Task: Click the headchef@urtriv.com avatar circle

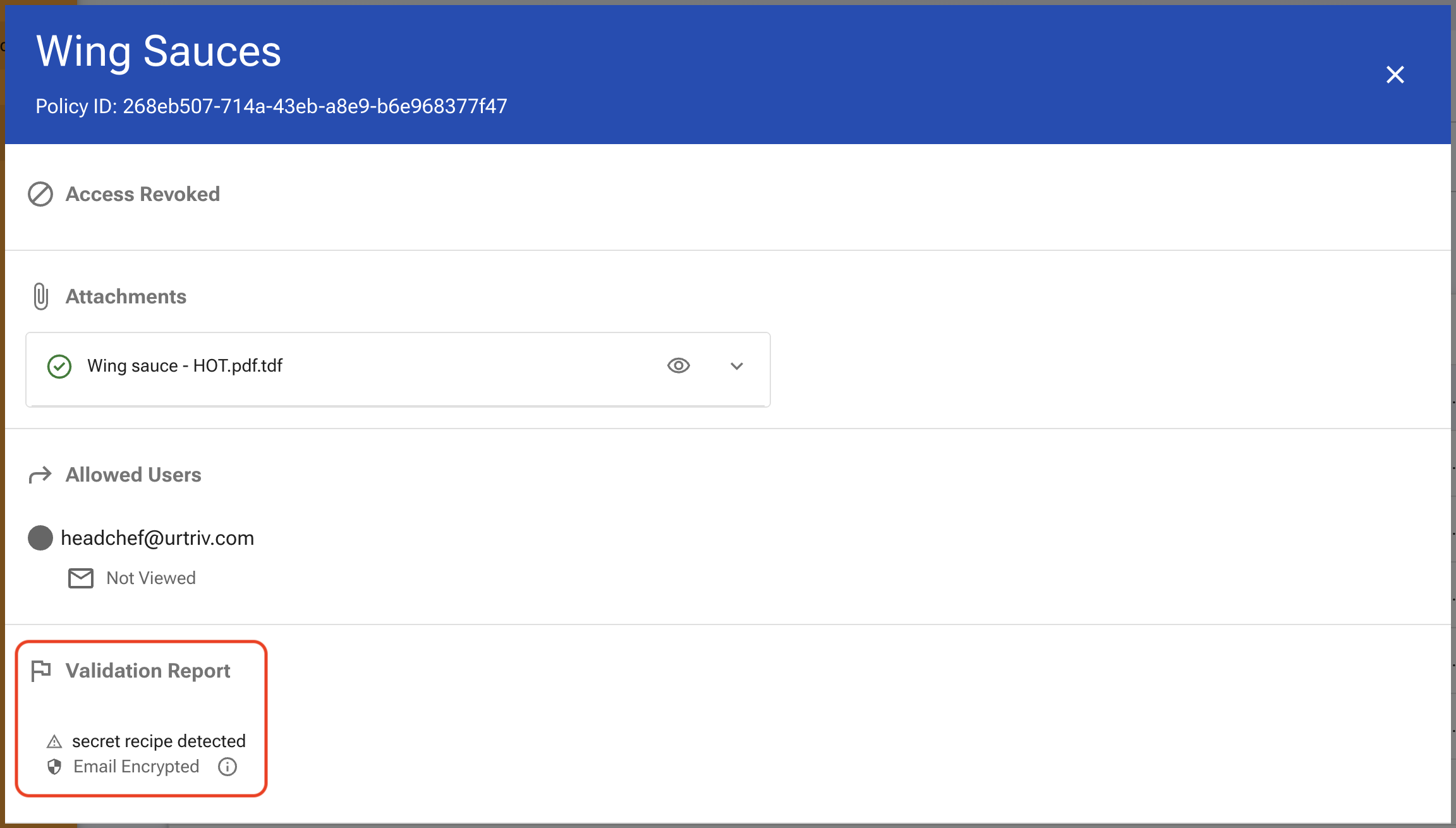Action: click(40, 538)
